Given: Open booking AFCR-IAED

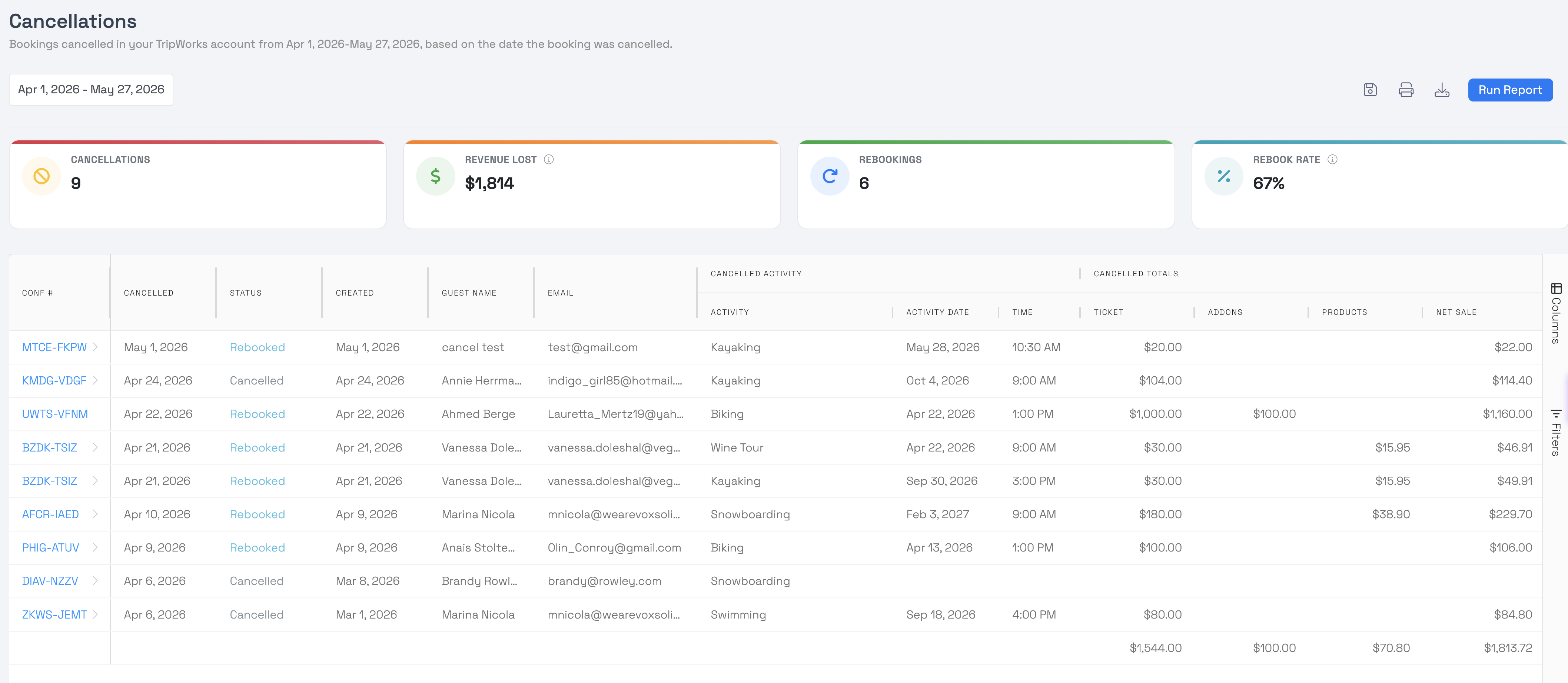Looking at the screenshot, I should (x=50, y=514).
